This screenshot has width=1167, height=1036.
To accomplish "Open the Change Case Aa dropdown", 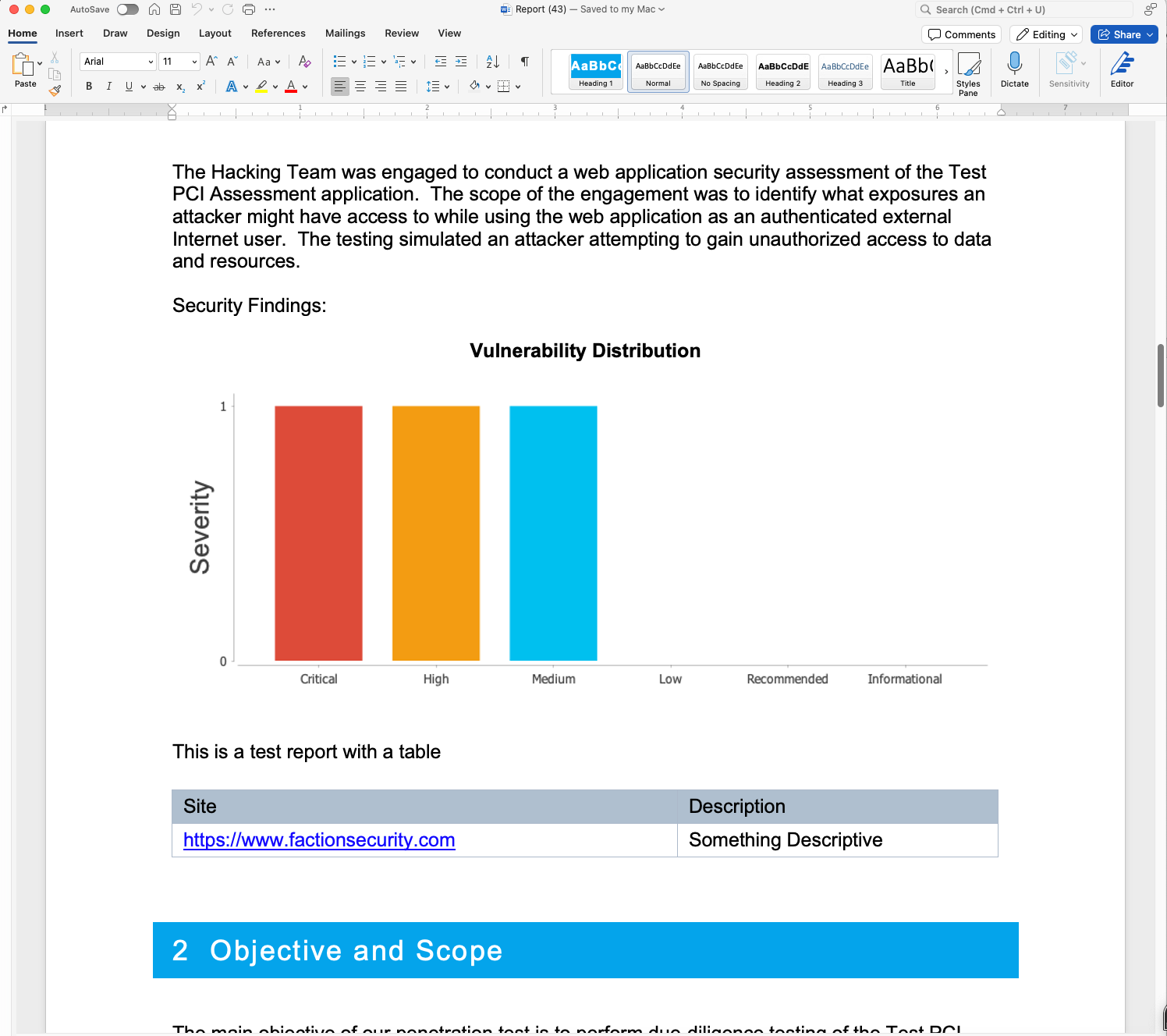I will [x=268, y=62].
